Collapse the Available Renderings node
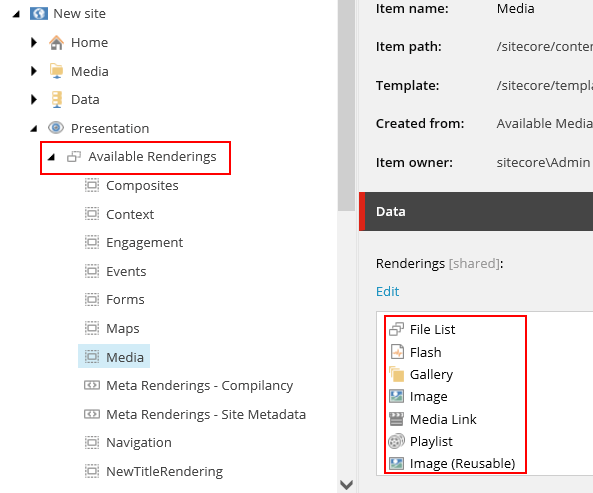Viewport: 593px width, 493px height. (51, 157)
